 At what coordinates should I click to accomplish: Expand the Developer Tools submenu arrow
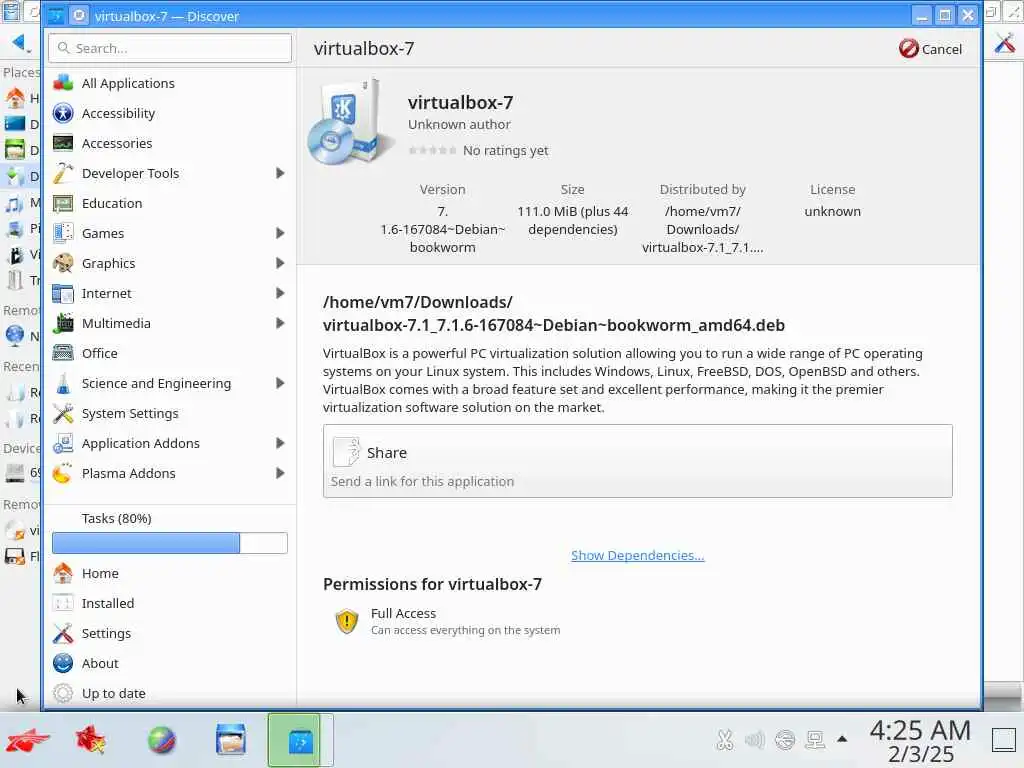pos(280,173)
